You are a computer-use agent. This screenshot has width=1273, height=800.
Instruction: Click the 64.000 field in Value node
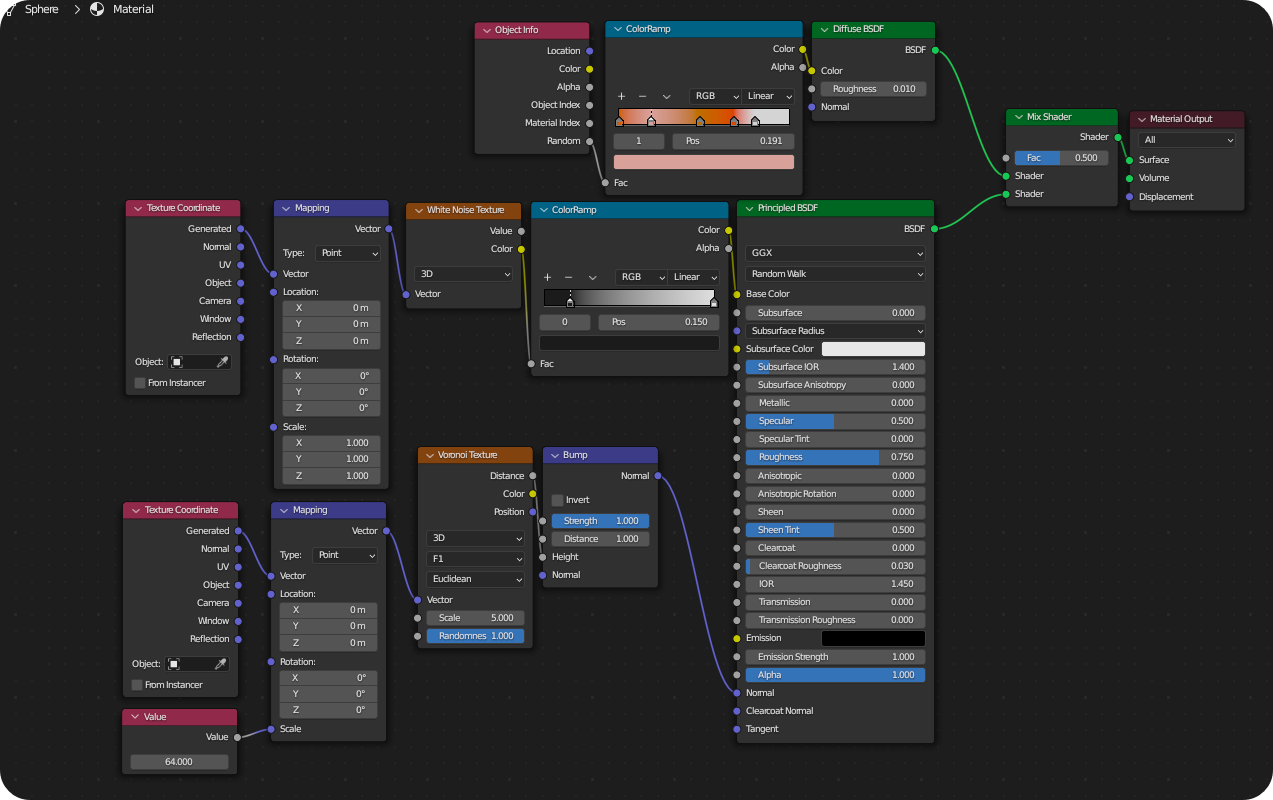click(179, 762)
